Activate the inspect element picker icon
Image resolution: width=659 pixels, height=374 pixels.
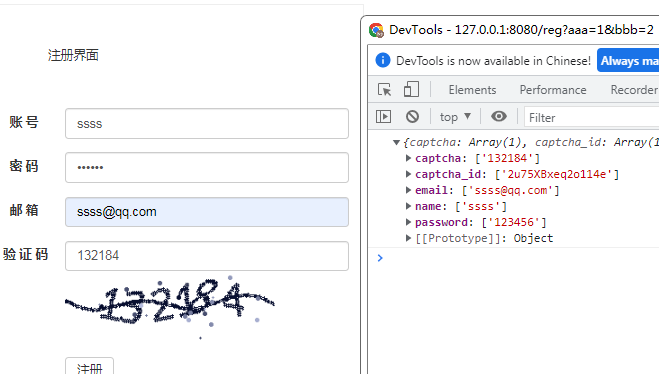click(384, 90)
